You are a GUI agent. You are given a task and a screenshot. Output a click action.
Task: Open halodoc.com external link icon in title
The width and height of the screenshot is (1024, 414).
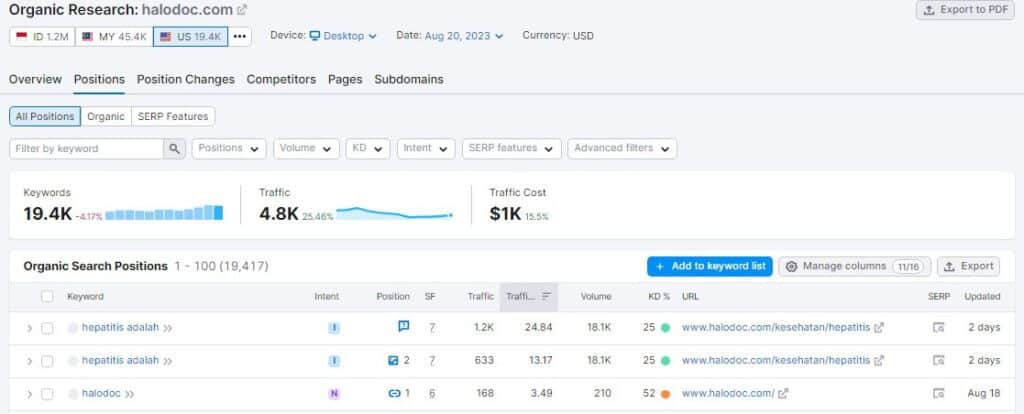click(242, 10)
